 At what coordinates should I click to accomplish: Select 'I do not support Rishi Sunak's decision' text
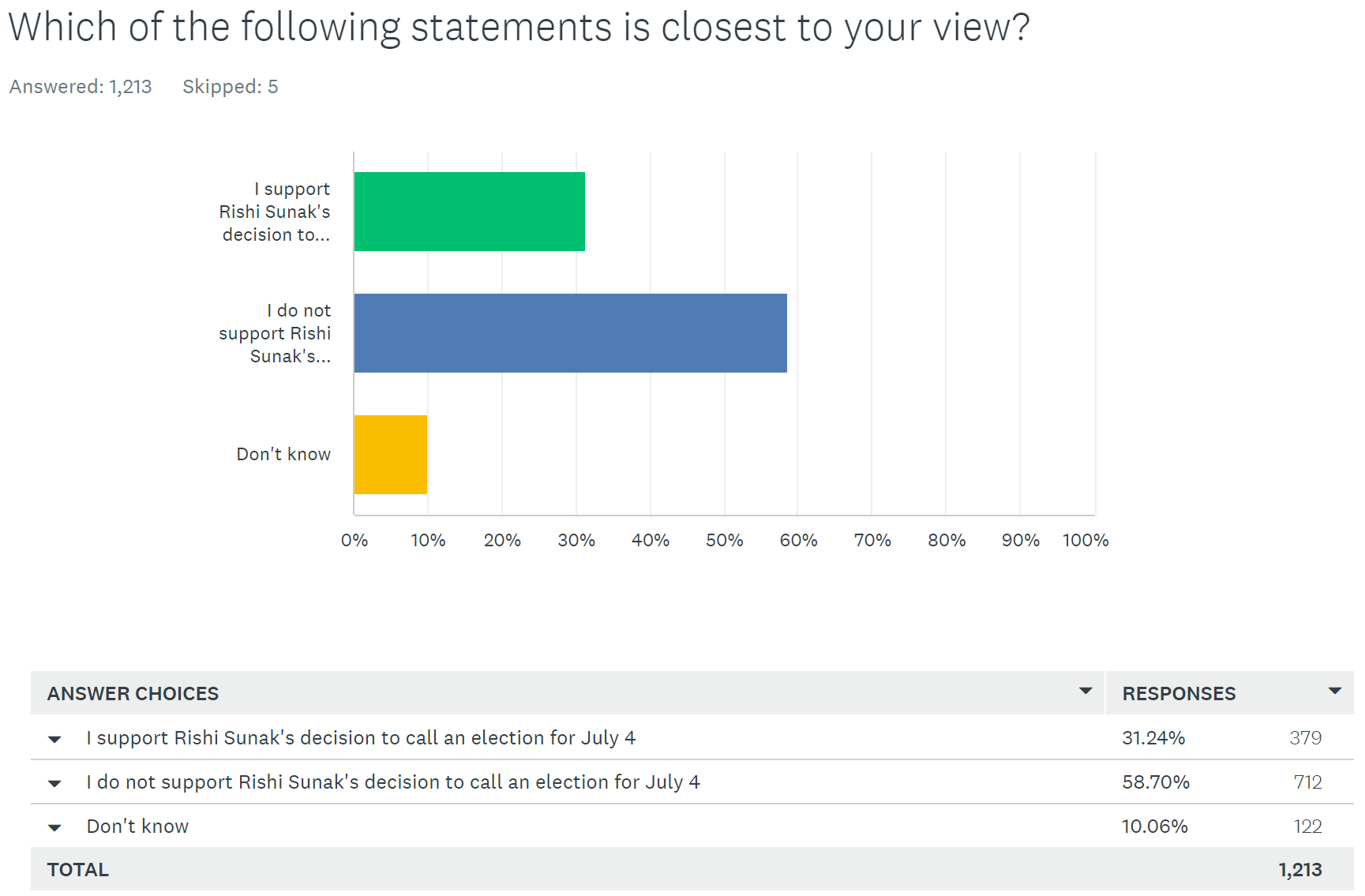point(393,782)
